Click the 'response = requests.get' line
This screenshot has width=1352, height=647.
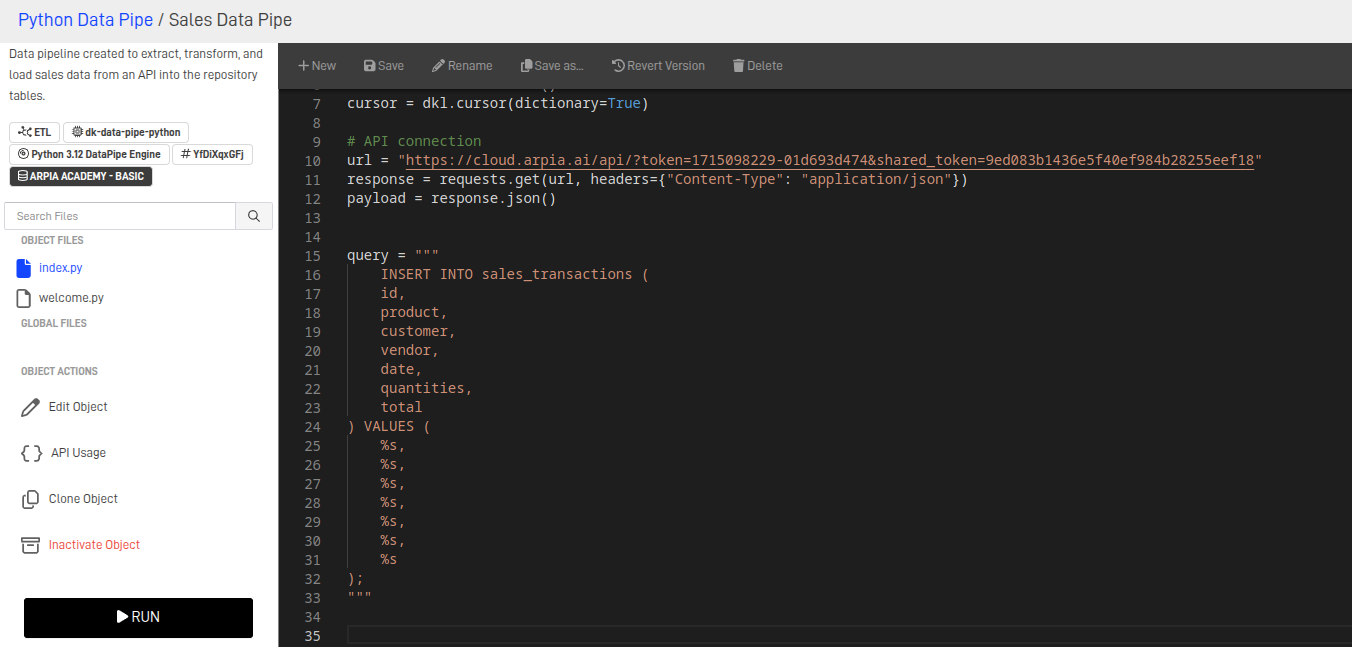[657, 179]
